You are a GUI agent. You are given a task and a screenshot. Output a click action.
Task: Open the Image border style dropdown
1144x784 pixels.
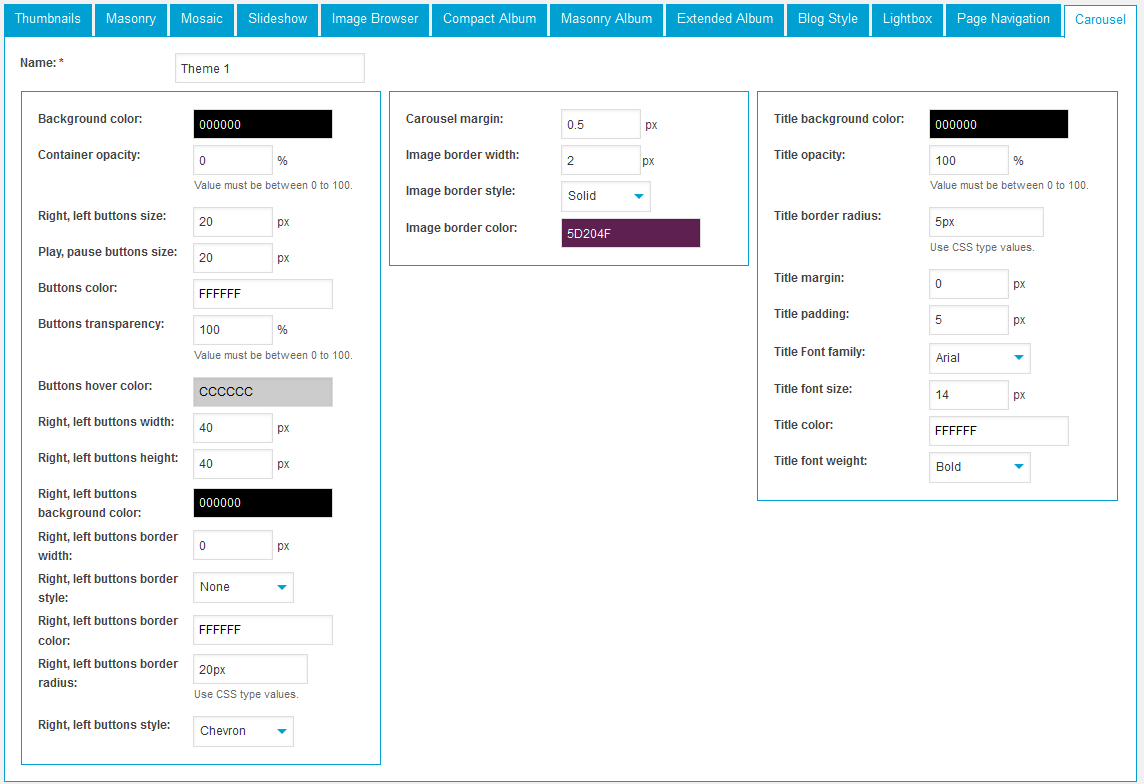click(x=606, y=196)
